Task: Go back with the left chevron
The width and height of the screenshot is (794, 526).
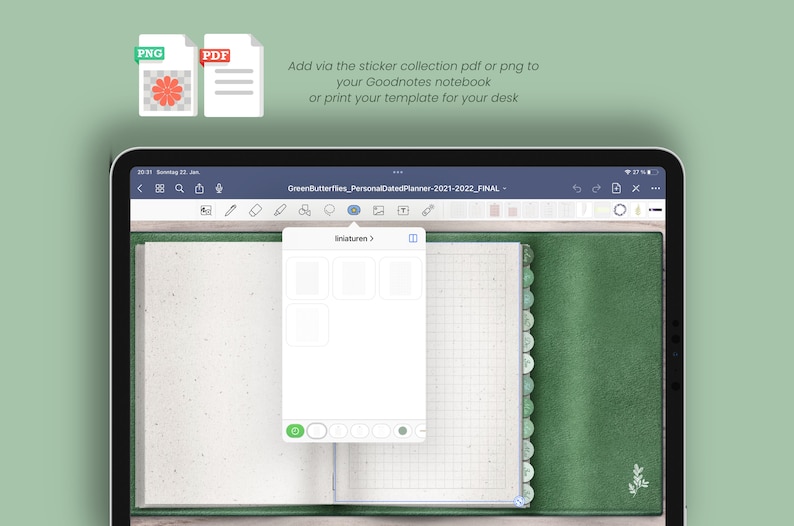Action: pos(140,188)
